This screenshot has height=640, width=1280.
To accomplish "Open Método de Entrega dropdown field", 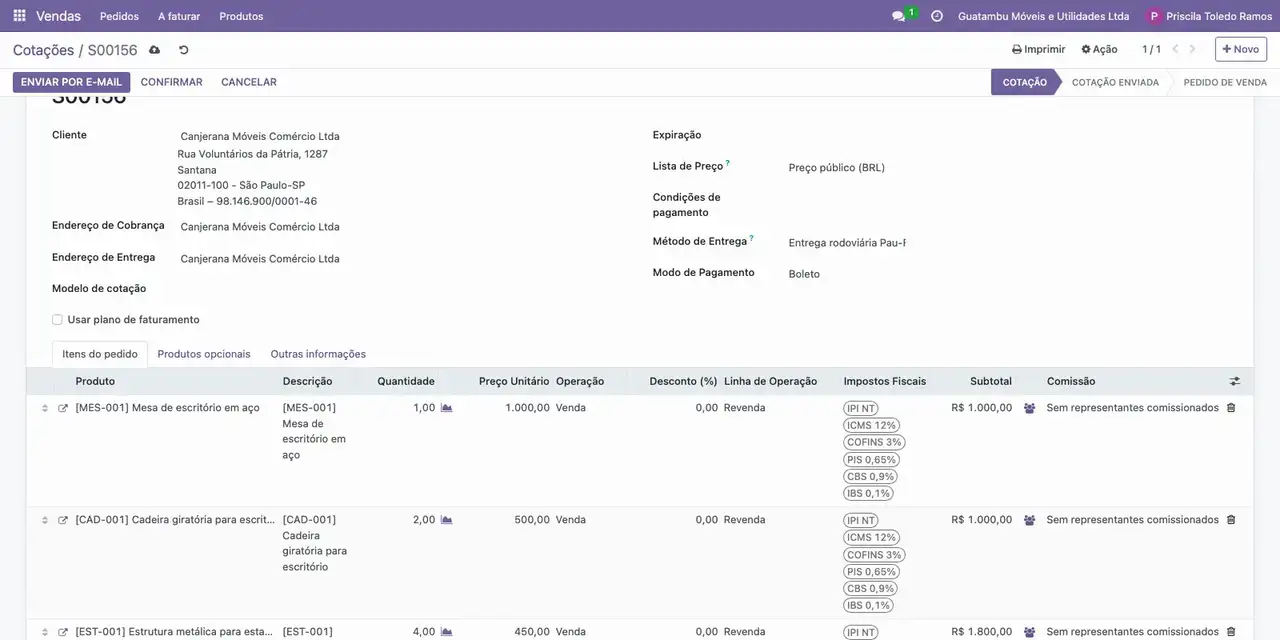I will coord(847,243).
